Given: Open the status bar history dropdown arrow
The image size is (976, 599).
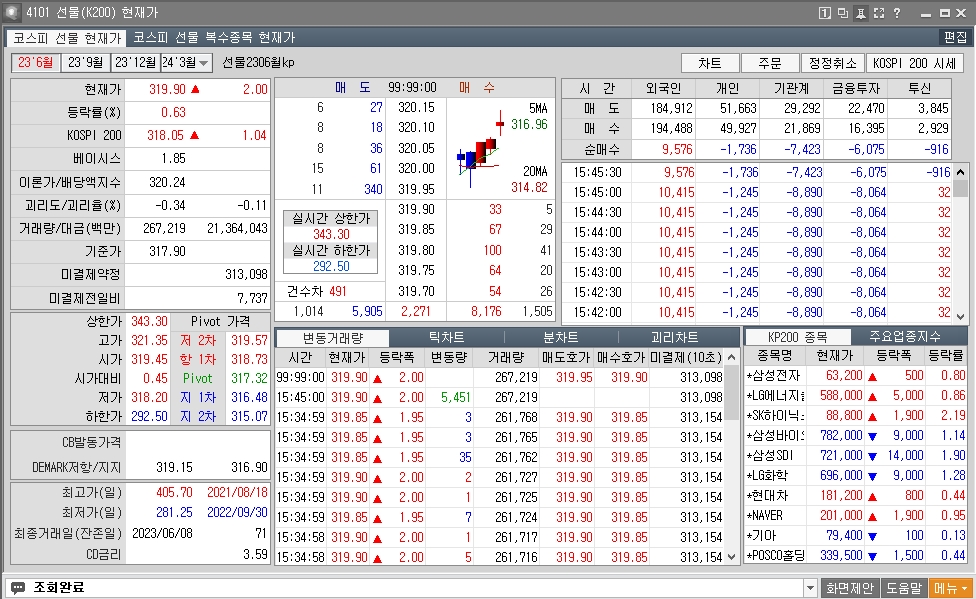Looking at the screenshot, I should pos(812,587).
